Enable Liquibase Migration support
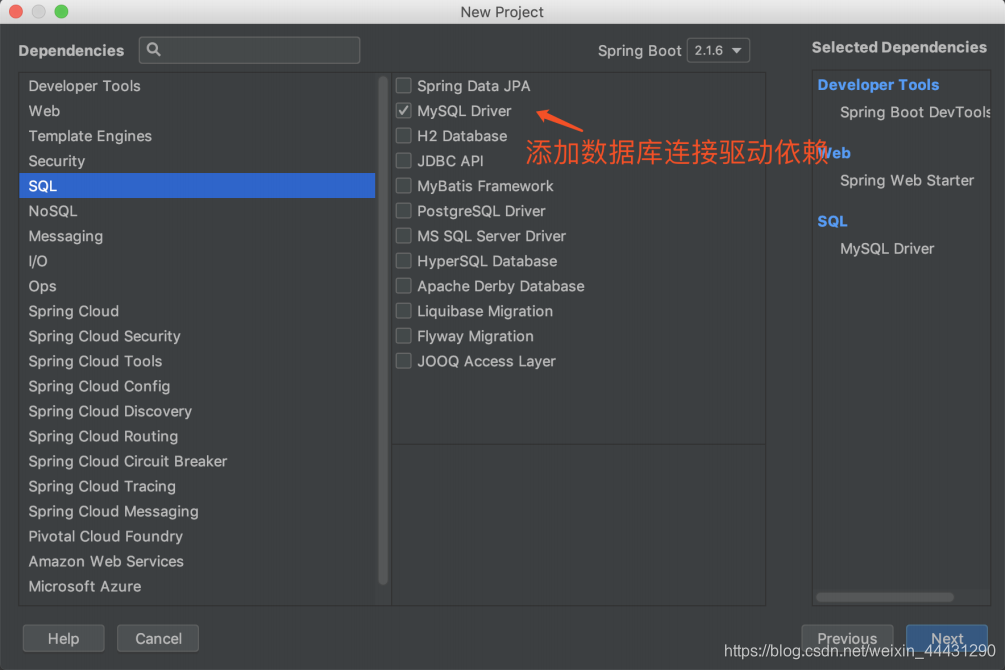The image size is (1006, 670). tap(403, 311)
